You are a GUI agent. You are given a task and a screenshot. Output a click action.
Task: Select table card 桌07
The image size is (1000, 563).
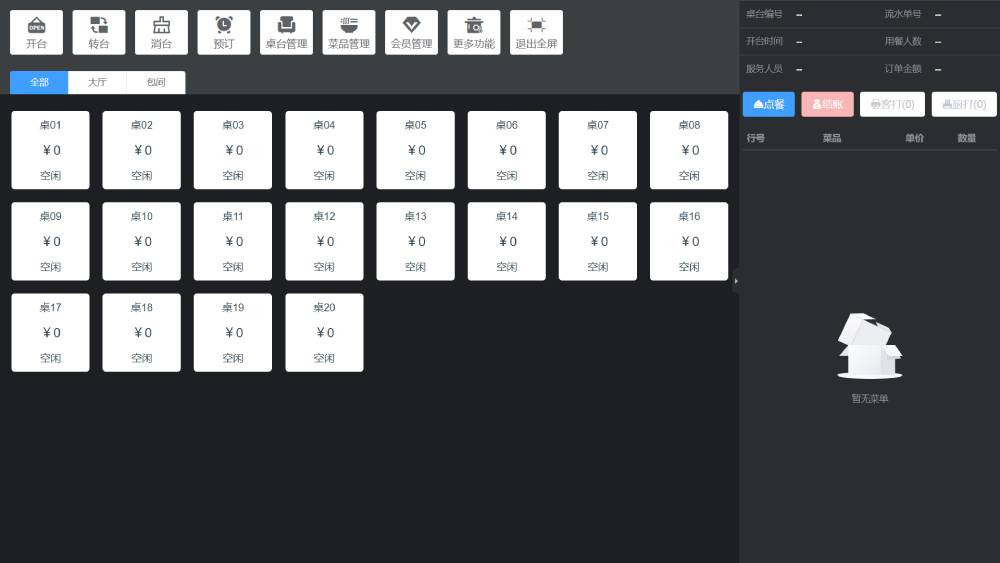tap(598, 150)
